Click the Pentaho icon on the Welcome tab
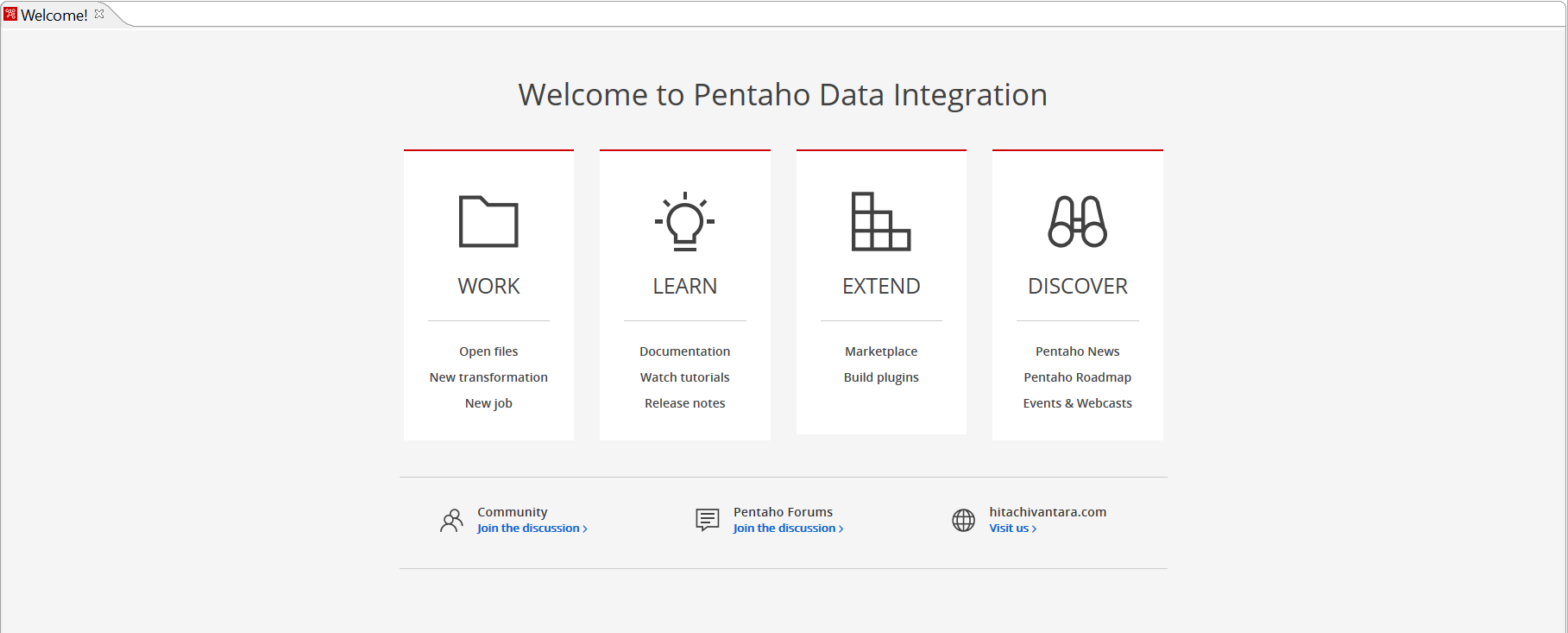Viewport: 1568px width, 633px height. click(10, 14)
